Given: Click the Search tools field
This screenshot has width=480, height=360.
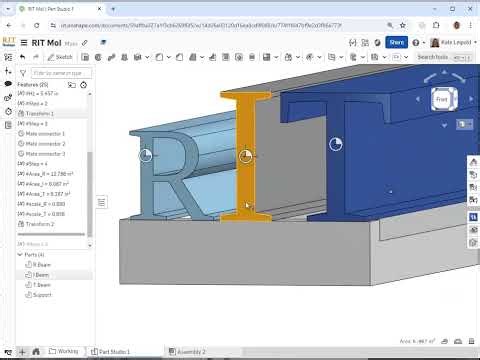Looking at the screenshot, I should pos(444,57).
